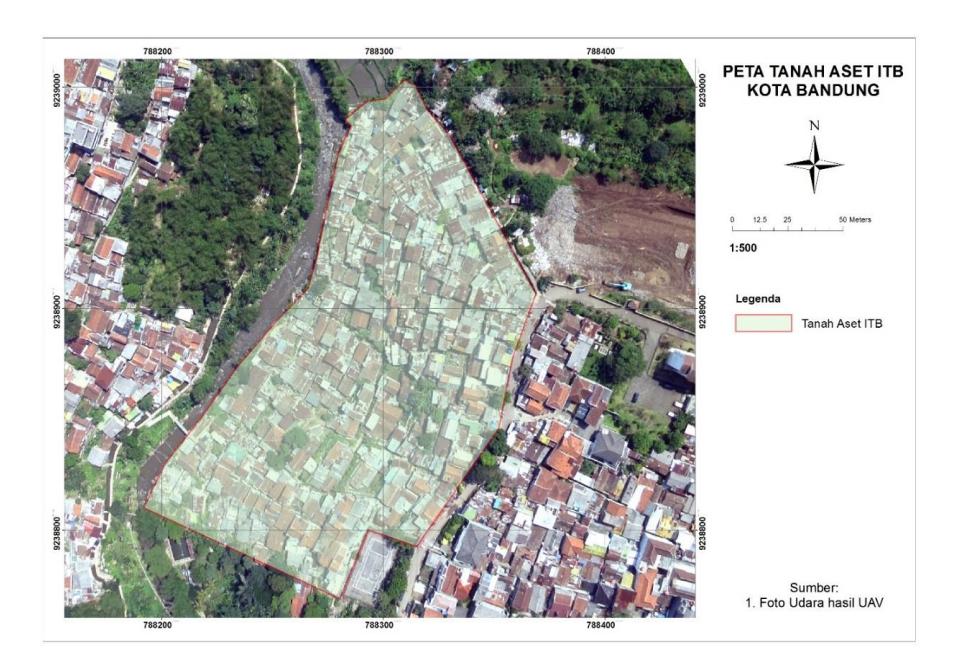Click easting label 788200 on the bottom edge

(157, 625)
